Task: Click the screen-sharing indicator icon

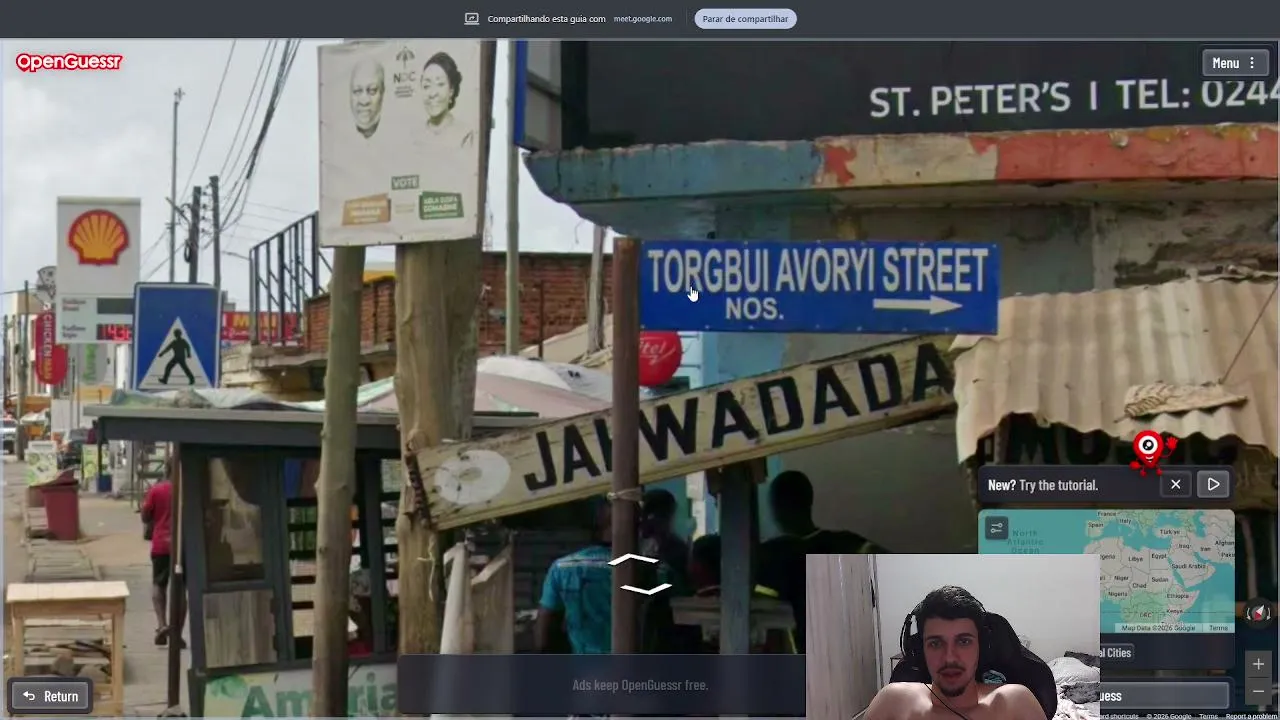Action: [472, 19]
